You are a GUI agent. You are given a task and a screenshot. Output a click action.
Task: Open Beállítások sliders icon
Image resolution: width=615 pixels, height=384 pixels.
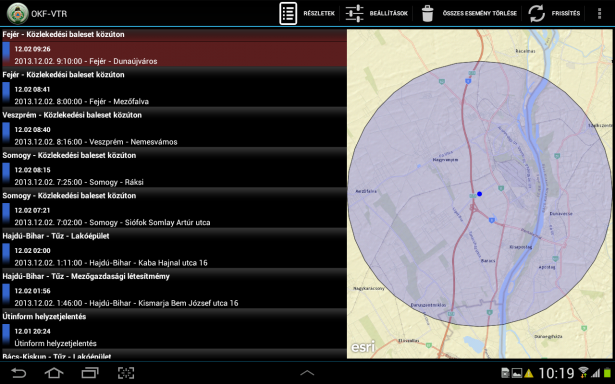(x=354, y=13)
